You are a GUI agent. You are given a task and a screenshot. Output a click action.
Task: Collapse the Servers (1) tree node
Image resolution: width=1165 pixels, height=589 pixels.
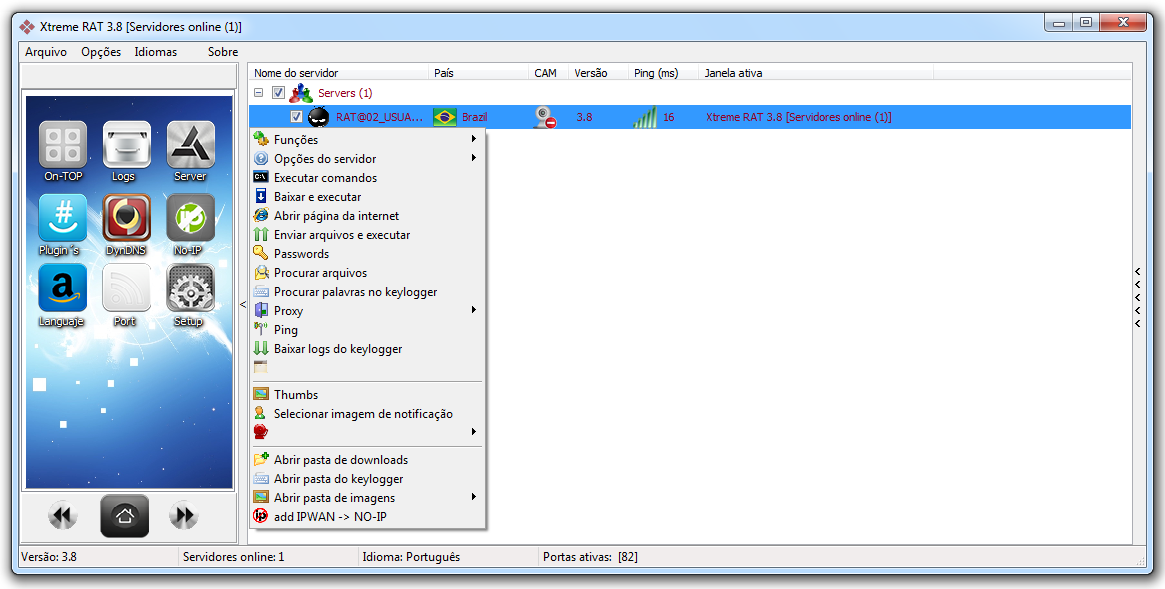[x=259, y=93]
